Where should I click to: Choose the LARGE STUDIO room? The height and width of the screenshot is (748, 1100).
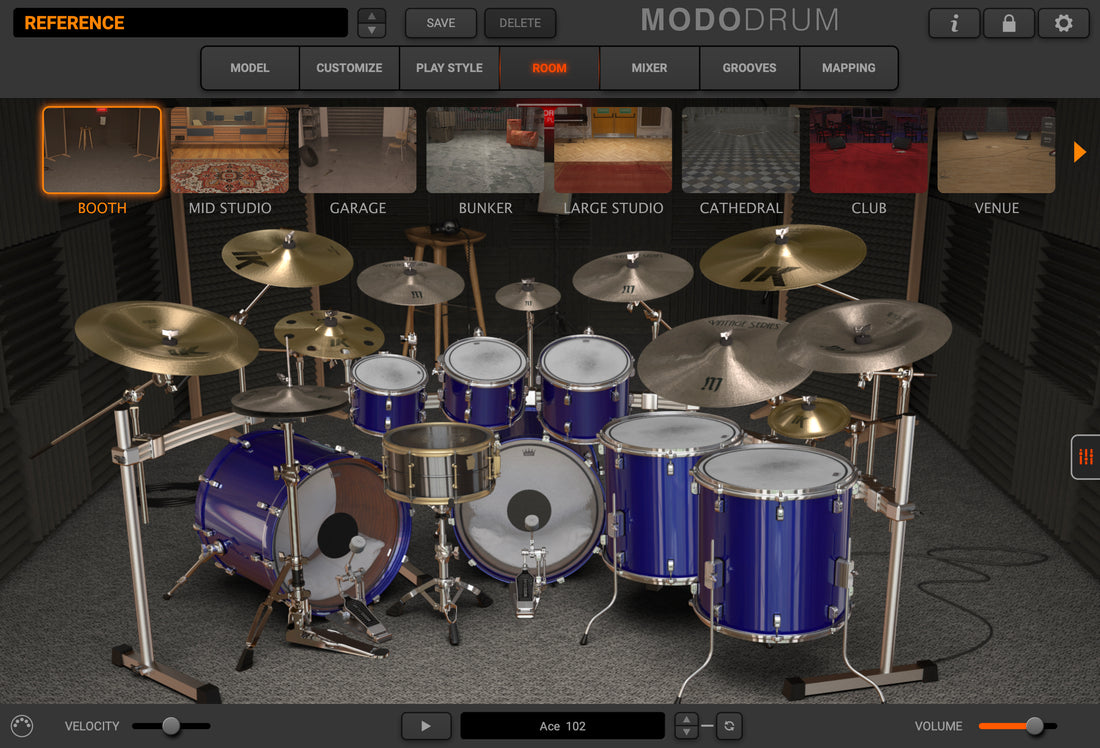coord(613,150)
